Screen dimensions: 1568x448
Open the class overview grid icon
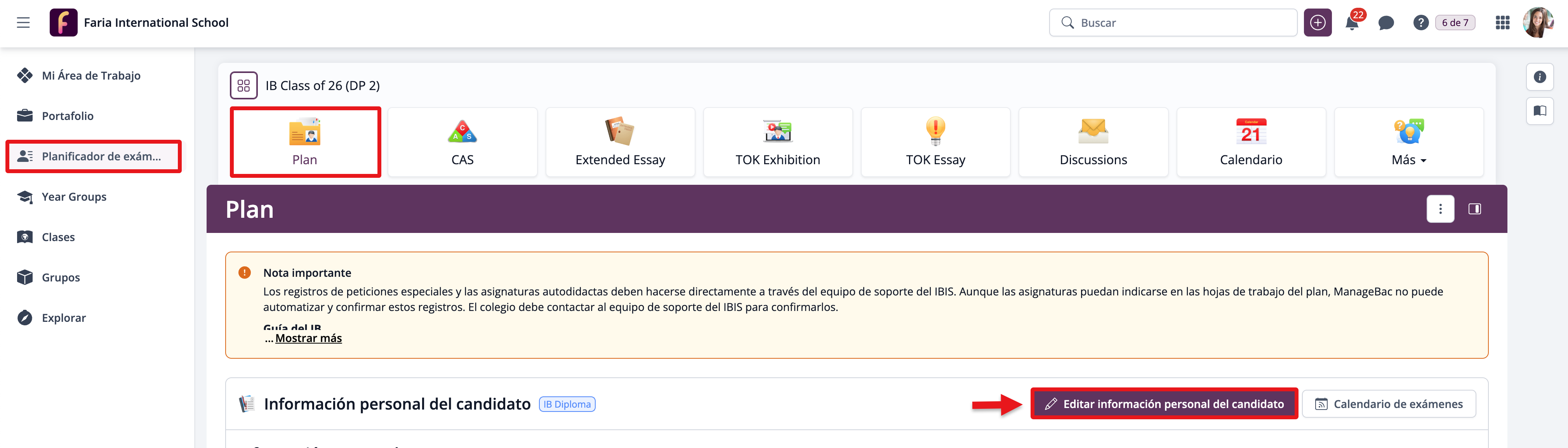coord(243,86)
